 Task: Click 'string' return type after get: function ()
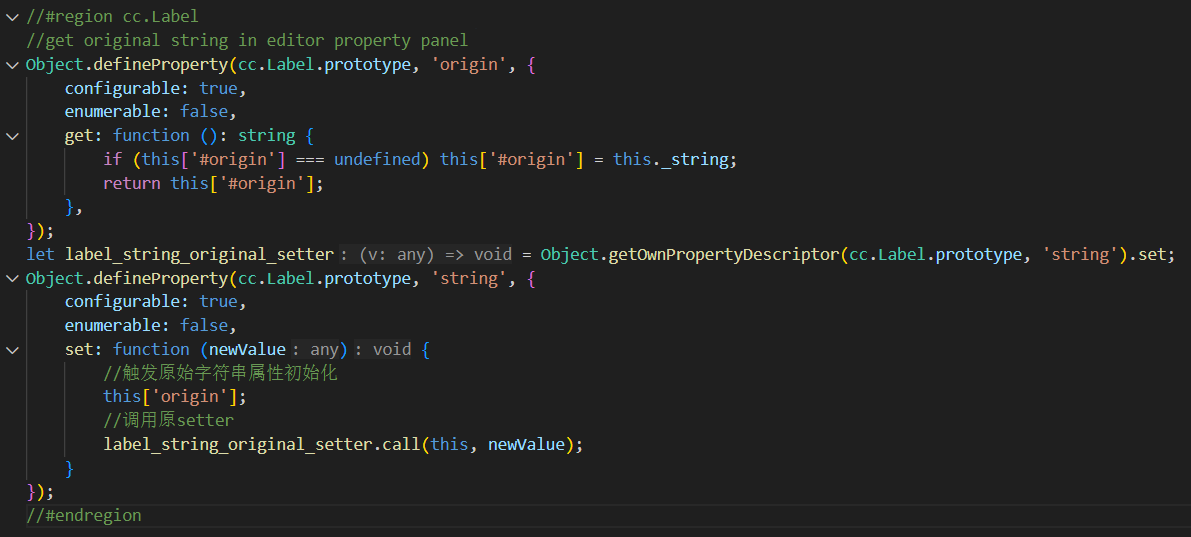(267, 136)
